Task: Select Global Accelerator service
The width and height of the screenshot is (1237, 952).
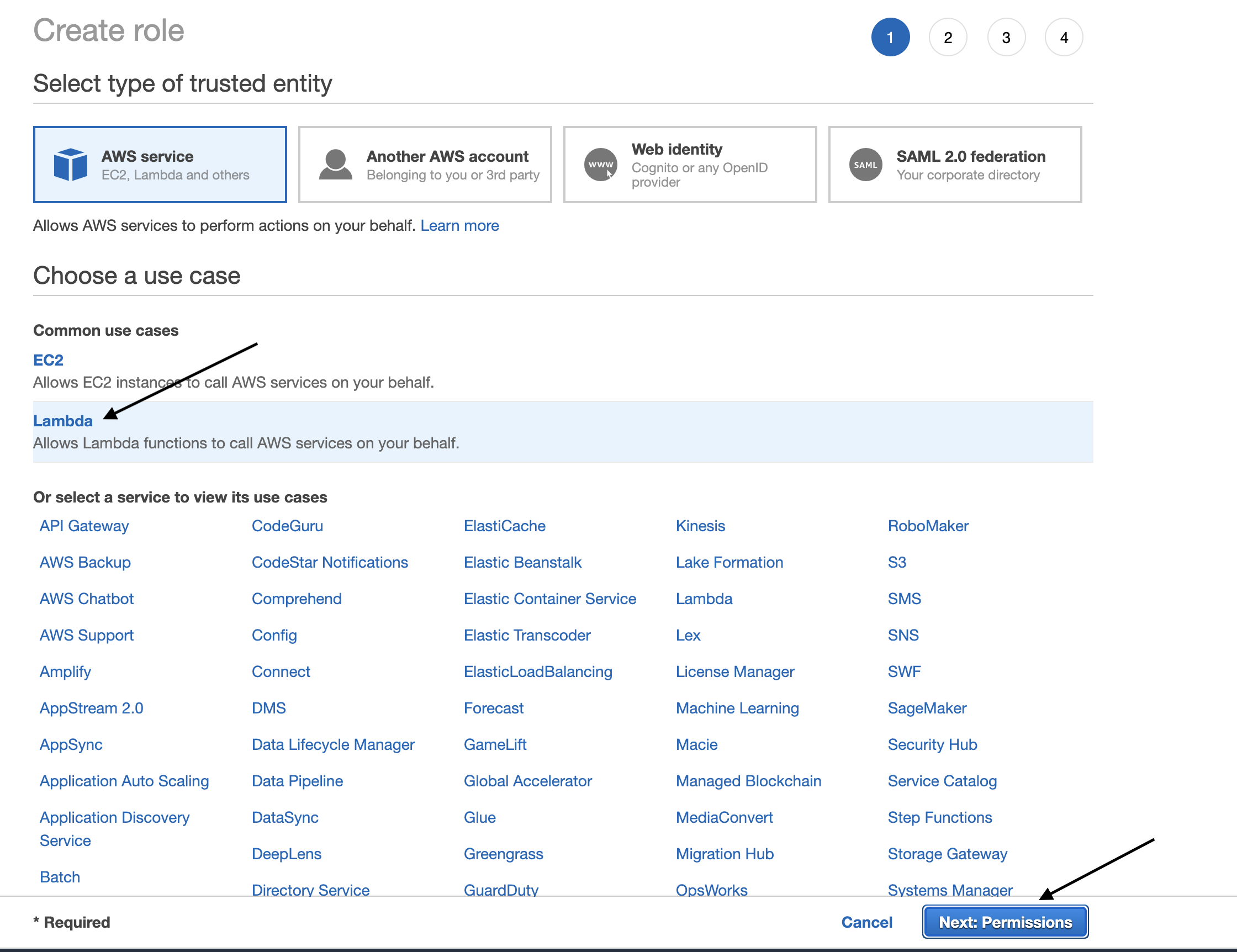Action: [x=528, y=781]
